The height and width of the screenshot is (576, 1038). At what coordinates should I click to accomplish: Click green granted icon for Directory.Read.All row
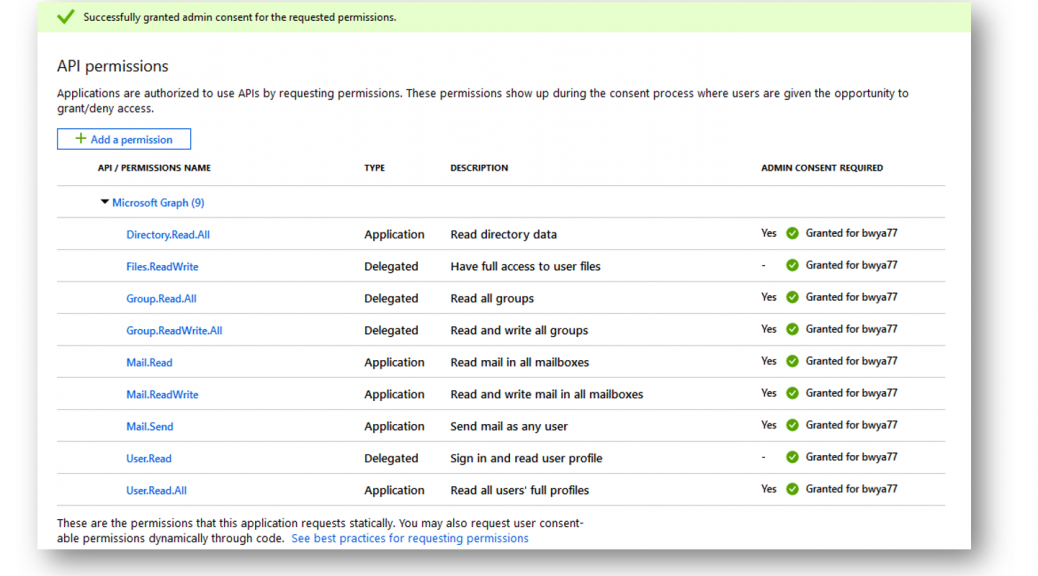point(792,233)
